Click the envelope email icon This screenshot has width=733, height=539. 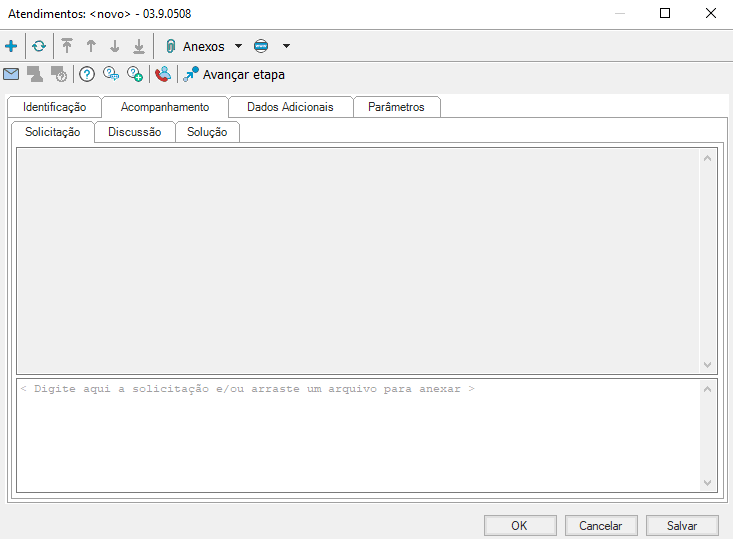click(11, 74)
